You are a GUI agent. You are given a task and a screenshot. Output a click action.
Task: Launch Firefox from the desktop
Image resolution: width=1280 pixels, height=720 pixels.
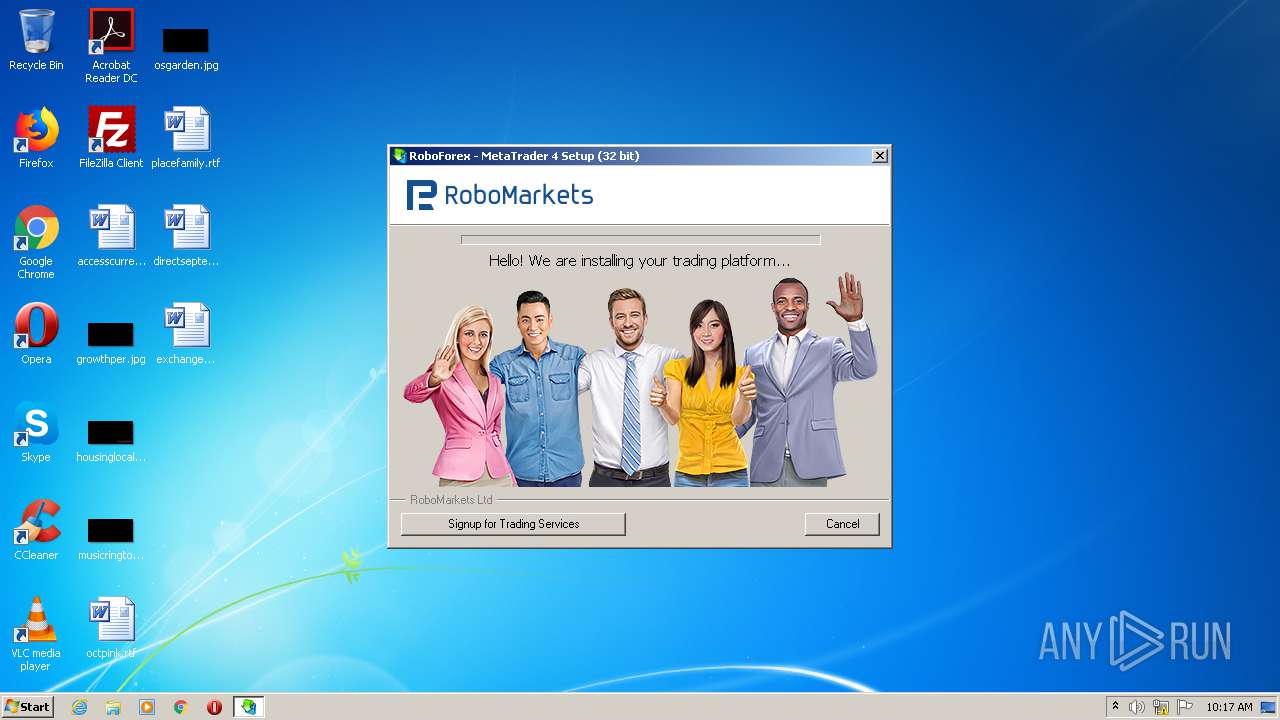coord(36,138)
